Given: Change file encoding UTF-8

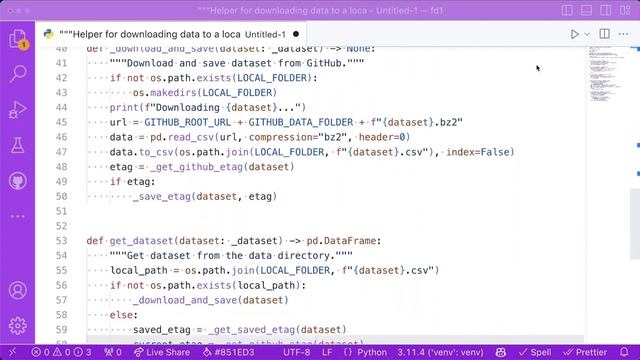Looking at the screenshot, I should [296, 352].
